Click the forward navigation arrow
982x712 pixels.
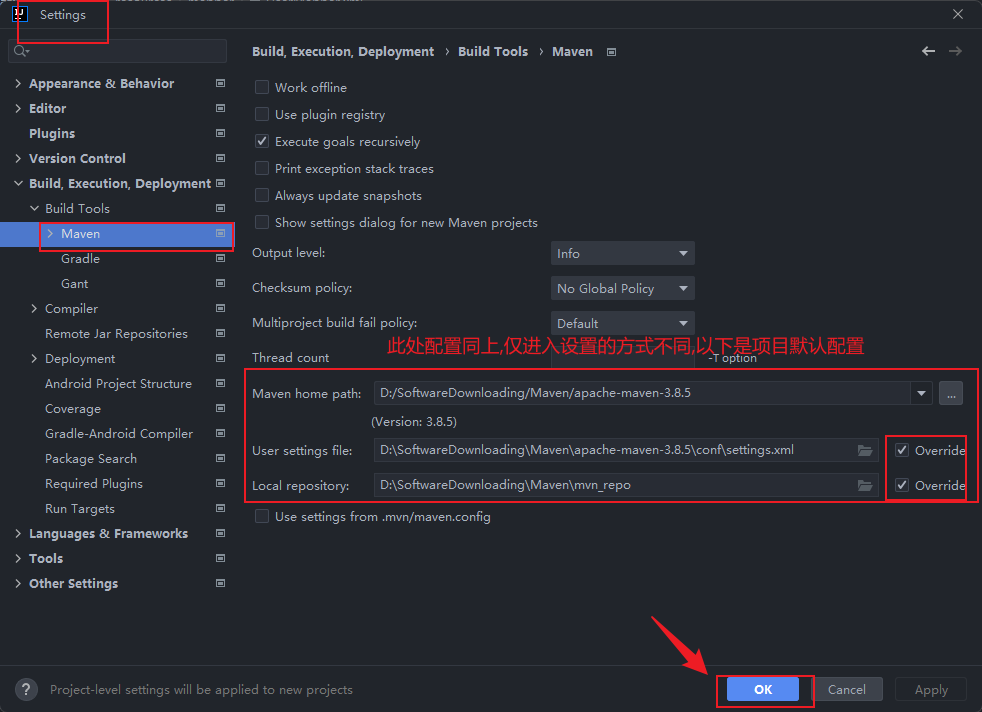tap(957, 51)
